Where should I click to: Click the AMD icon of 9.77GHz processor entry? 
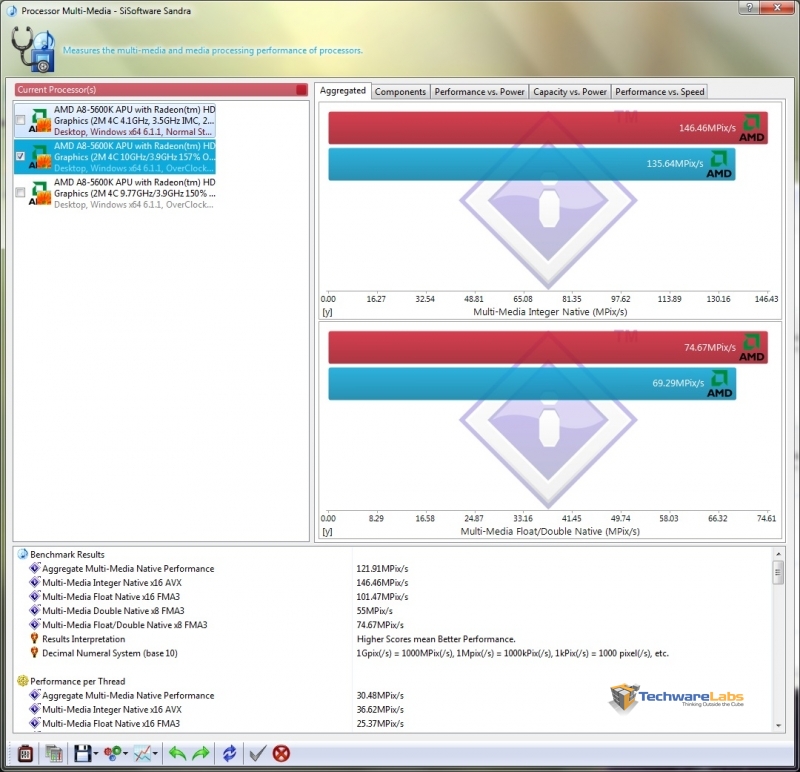point(40,193)
